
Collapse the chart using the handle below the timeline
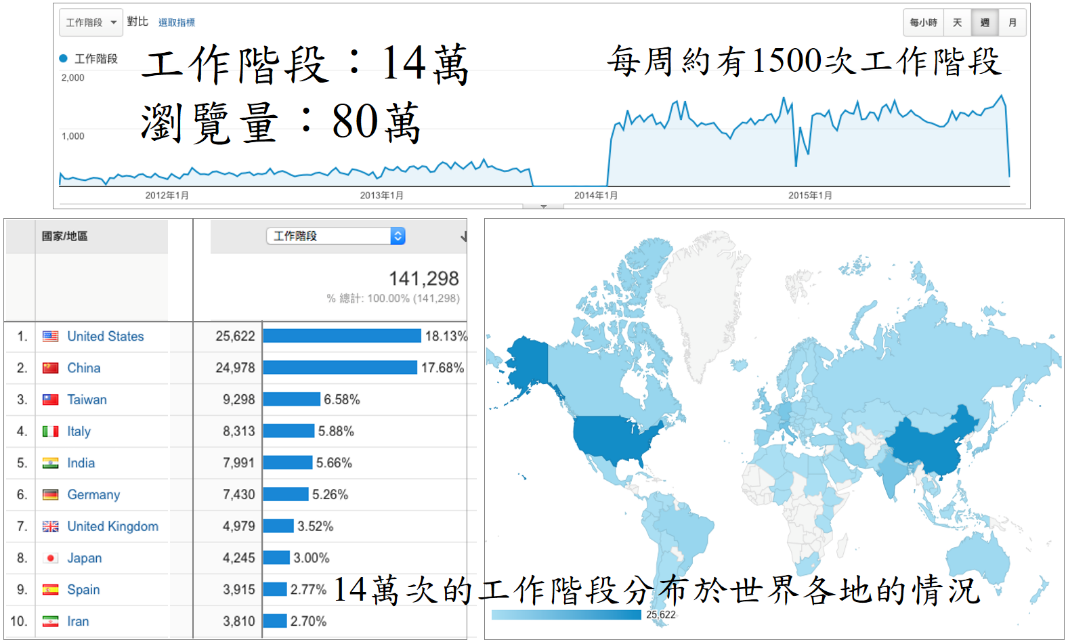click(544, 204)
